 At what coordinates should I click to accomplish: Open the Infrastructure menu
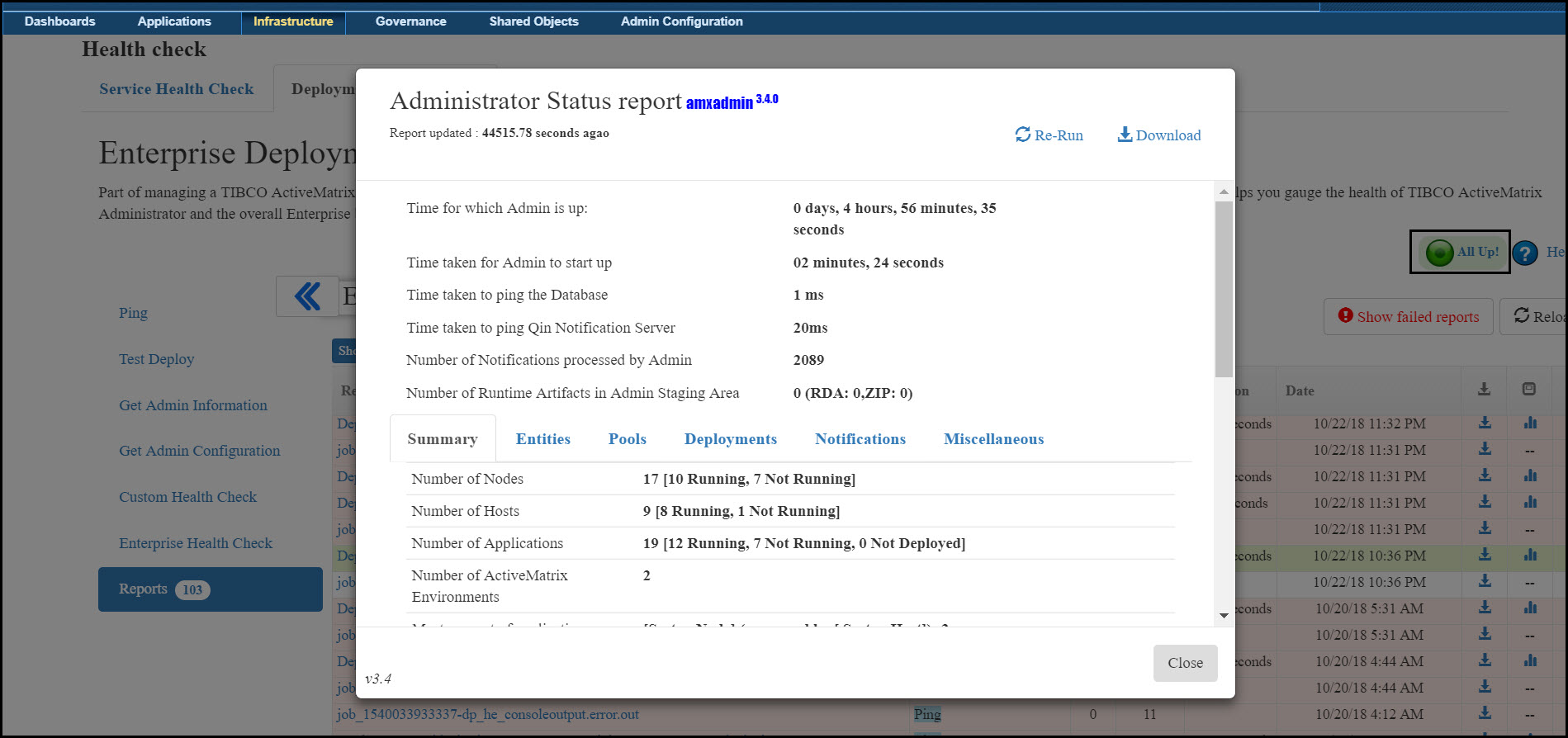(293, 21)
